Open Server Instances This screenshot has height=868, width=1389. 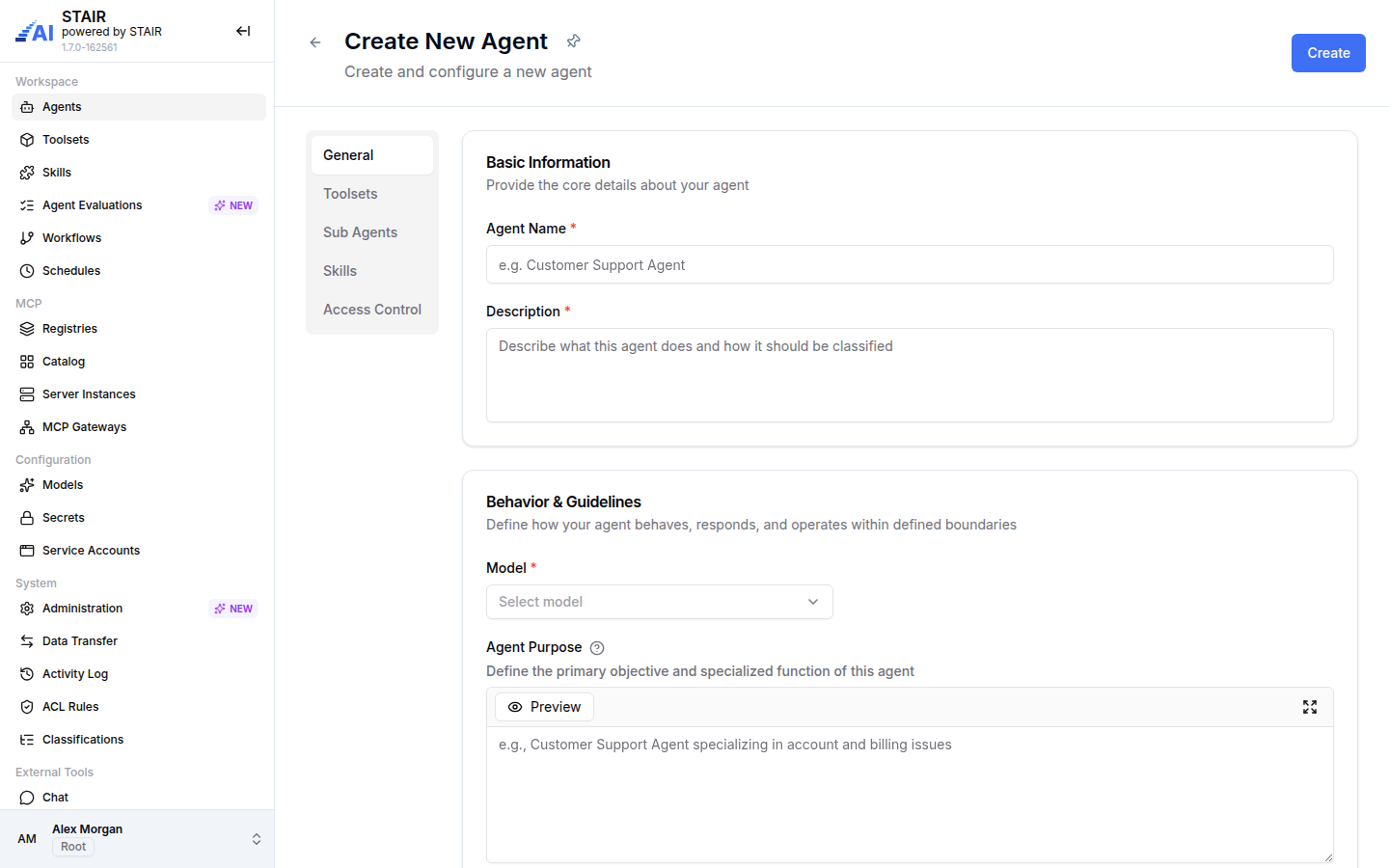[x=139, y=394]
